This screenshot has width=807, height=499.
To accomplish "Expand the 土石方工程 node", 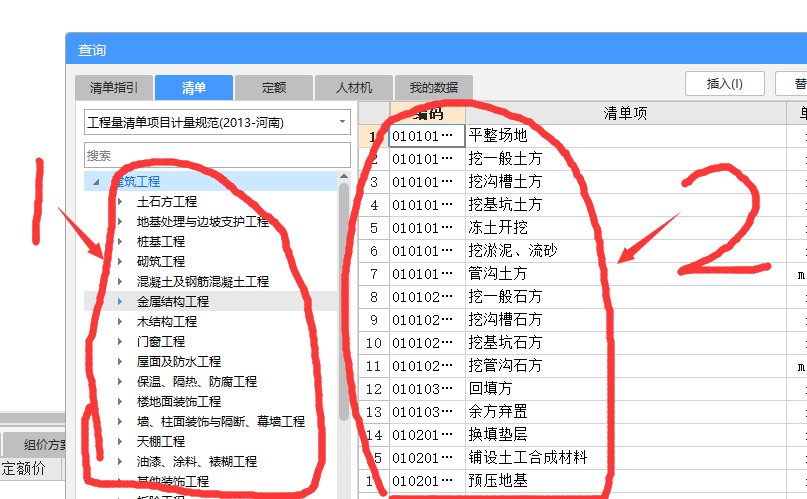I will point(120,202).
